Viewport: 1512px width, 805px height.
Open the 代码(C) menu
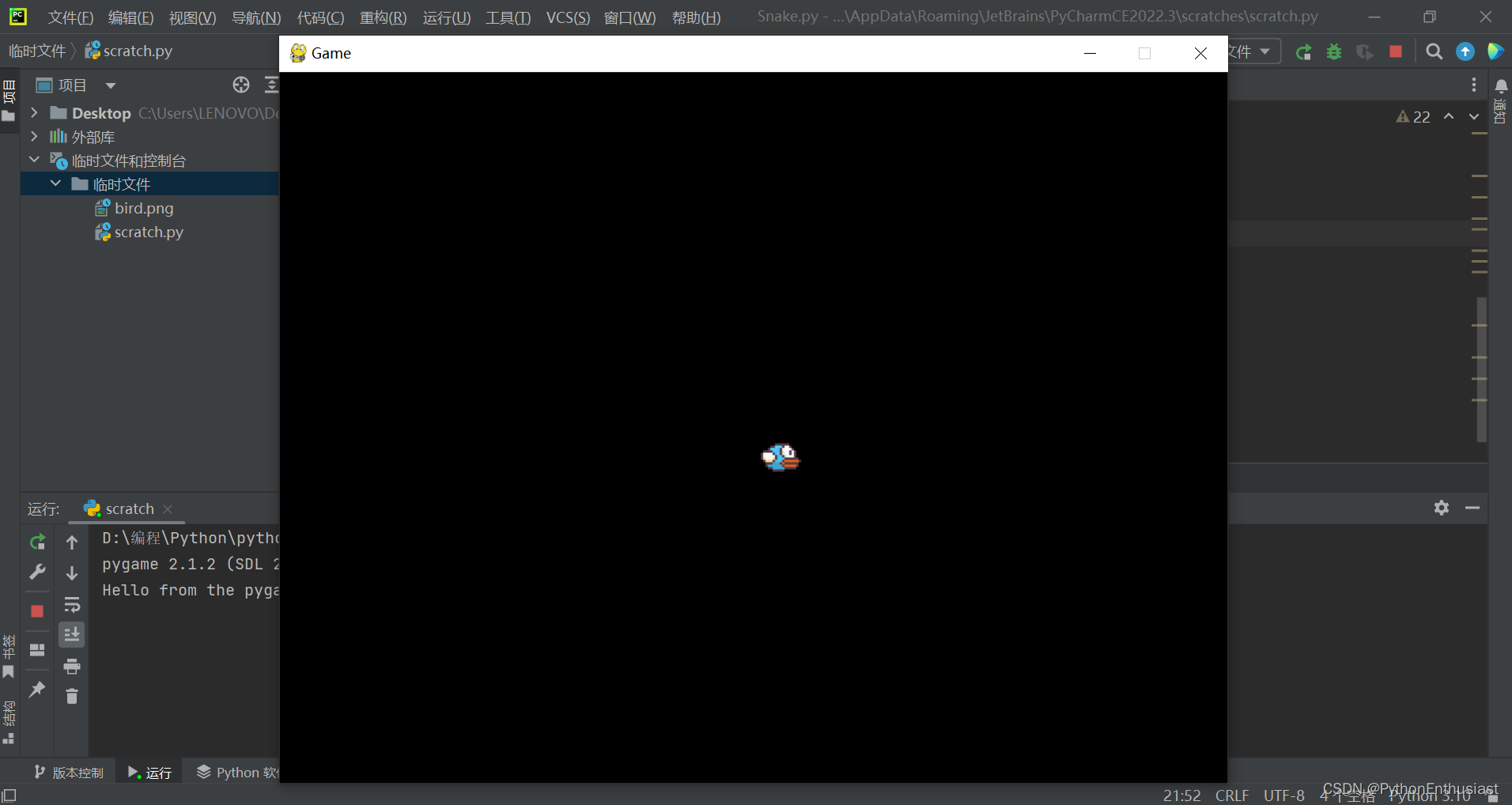click(x=320, y=17)
